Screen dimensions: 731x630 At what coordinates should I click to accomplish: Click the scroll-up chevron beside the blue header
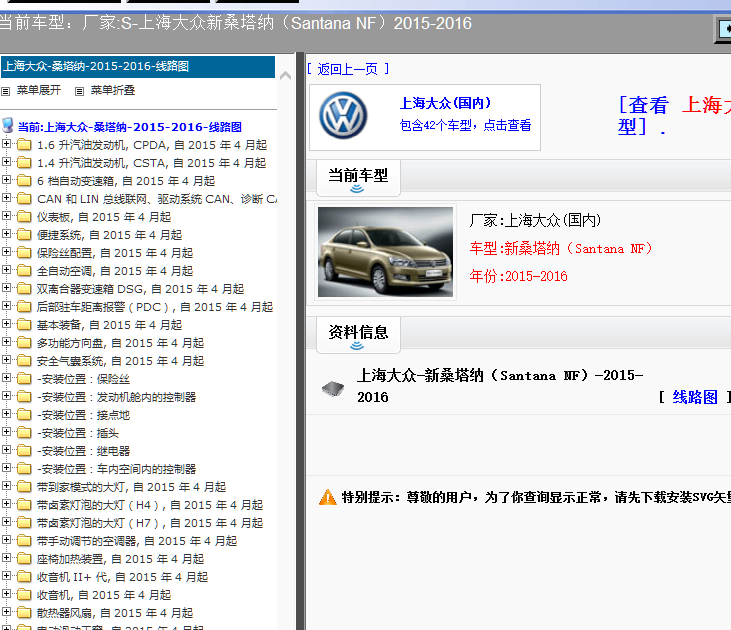click(x=285, y=76)
